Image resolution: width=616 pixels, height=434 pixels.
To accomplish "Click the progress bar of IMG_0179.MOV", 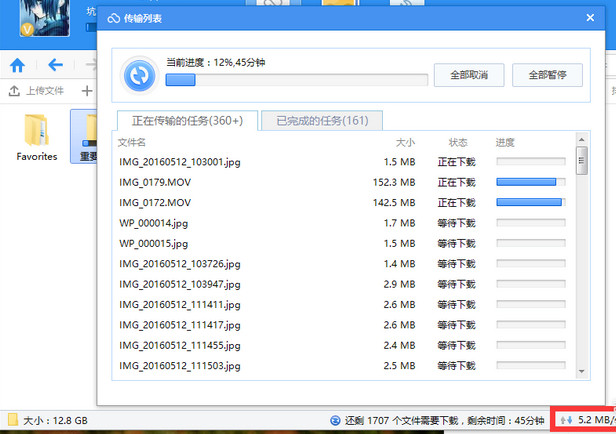I will (x=531, y=182).
